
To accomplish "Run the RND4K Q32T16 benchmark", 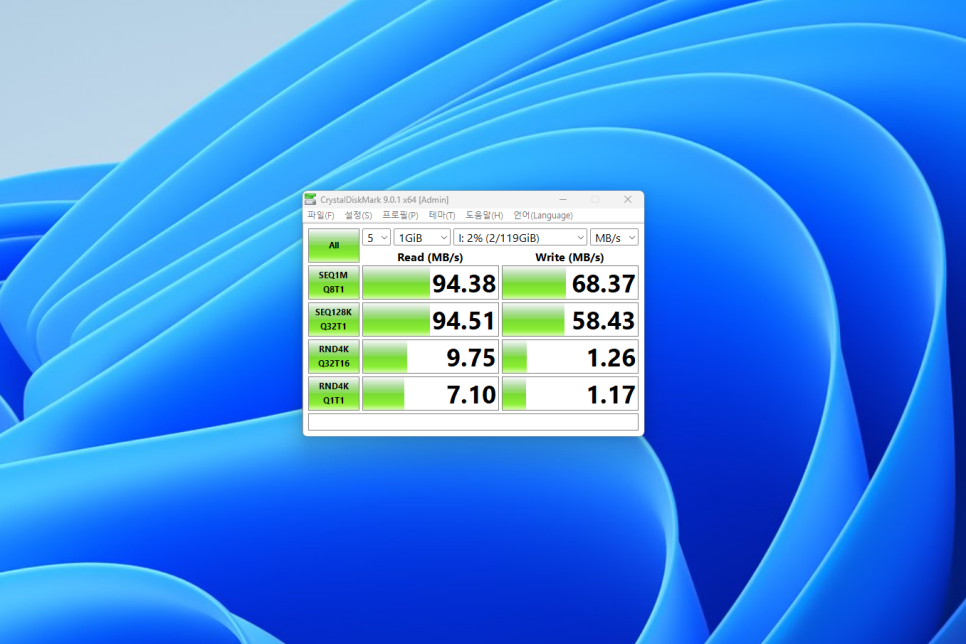I will click(x=333, y=357).
